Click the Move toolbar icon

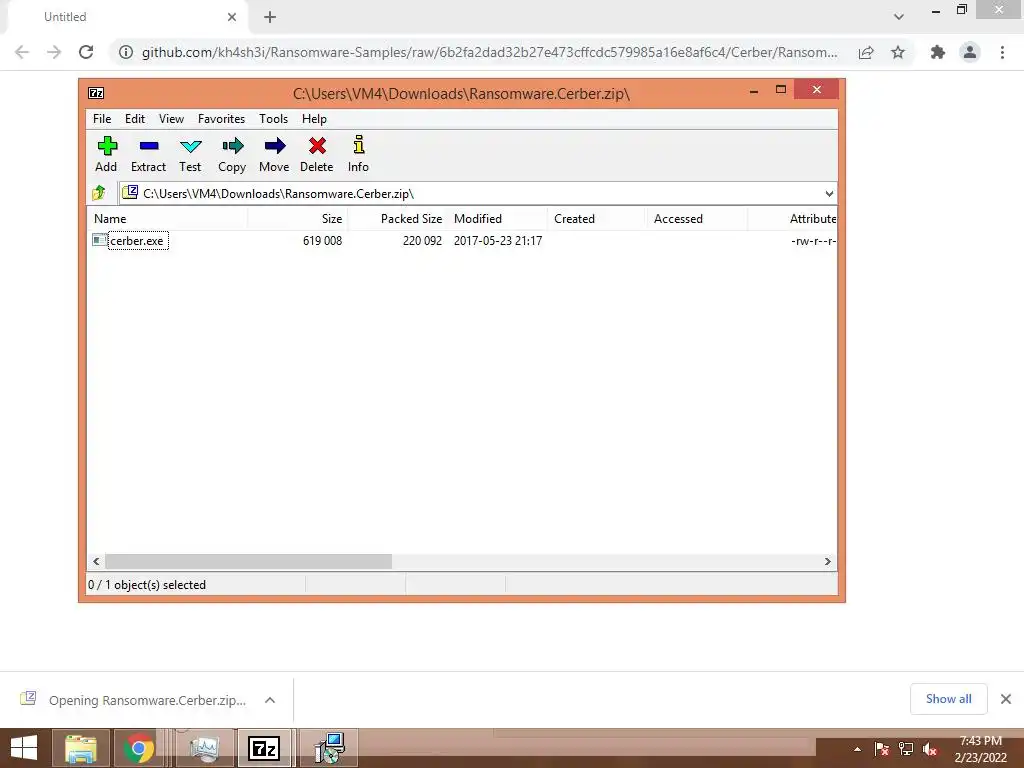(x=274, y=154)
